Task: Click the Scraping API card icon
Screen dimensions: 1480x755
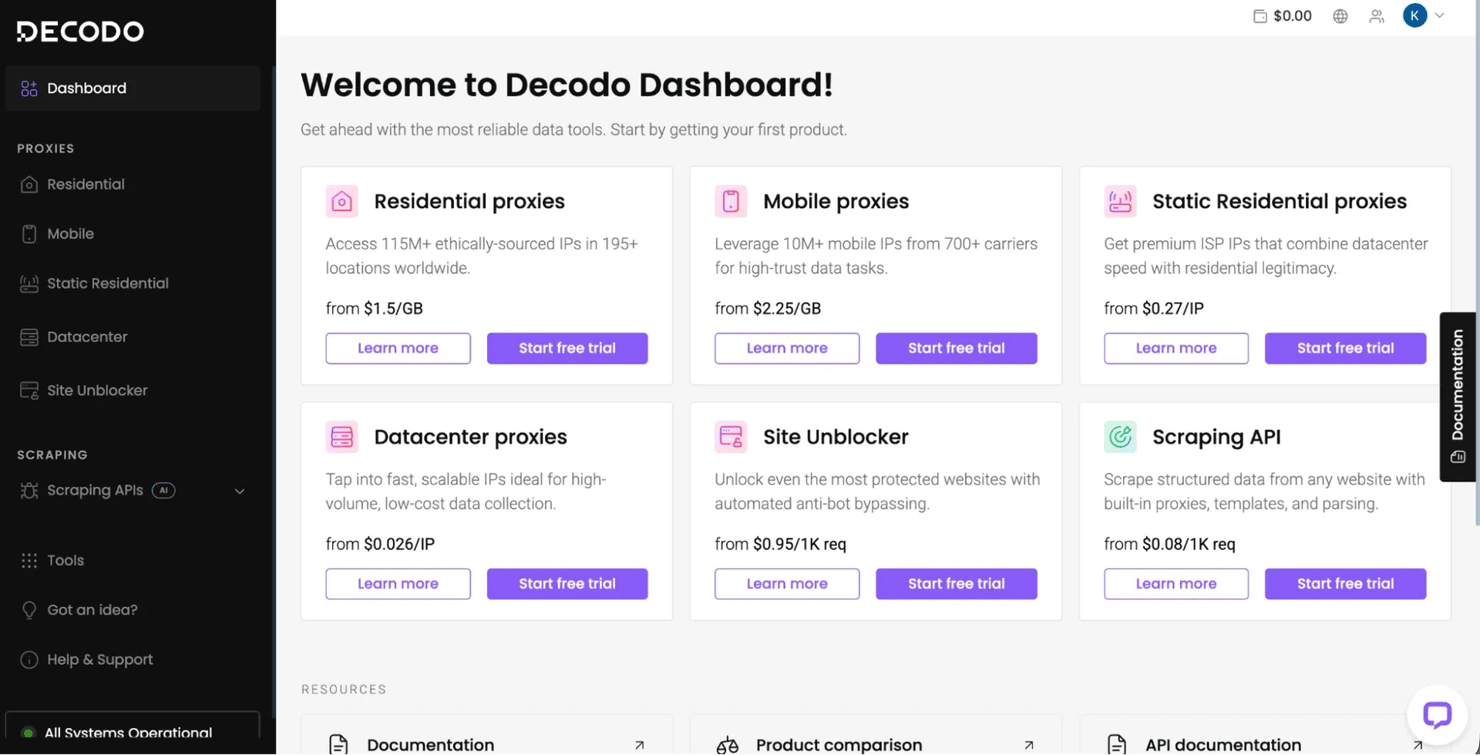Action: (1120, 437)
